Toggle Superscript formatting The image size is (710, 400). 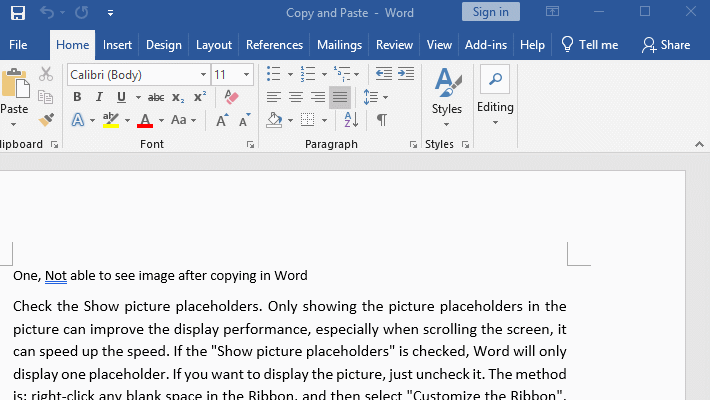point(200,97)
